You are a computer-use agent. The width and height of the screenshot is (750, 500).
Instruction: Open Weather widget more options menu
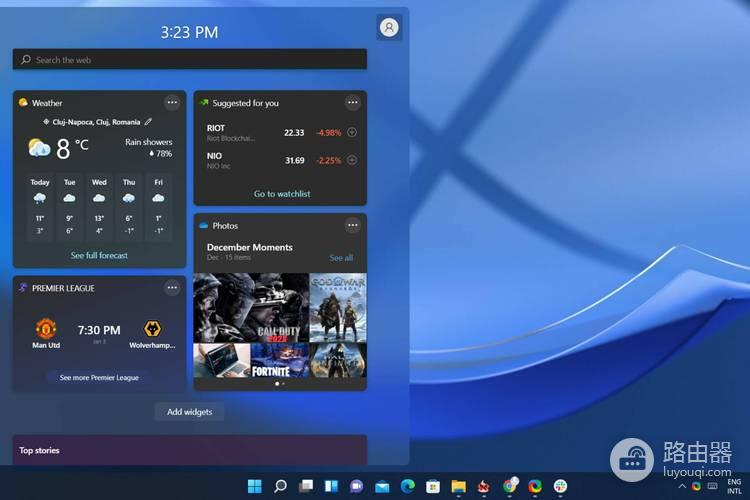(172, 102)
